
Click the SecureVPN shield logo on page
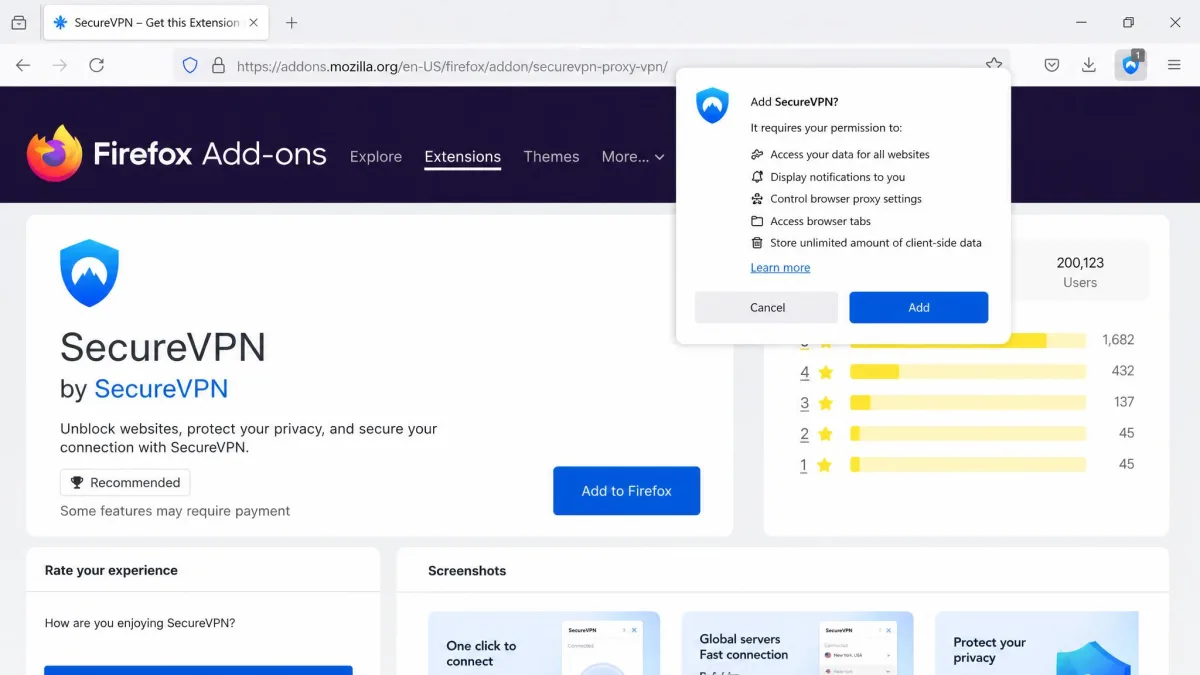[x=89, y=273]
